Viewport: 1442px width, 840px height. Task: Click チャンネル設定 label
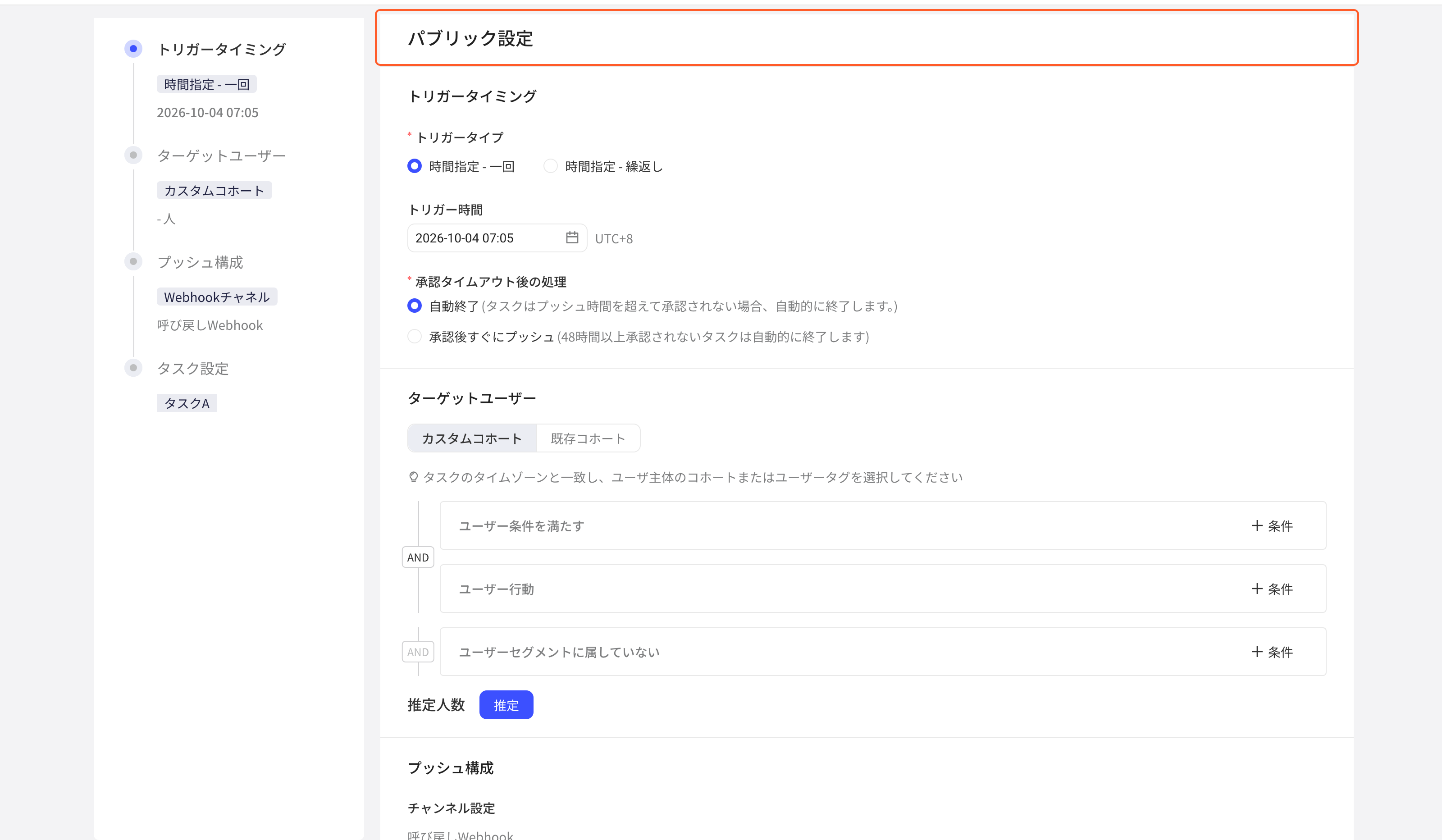coord(452,808)
